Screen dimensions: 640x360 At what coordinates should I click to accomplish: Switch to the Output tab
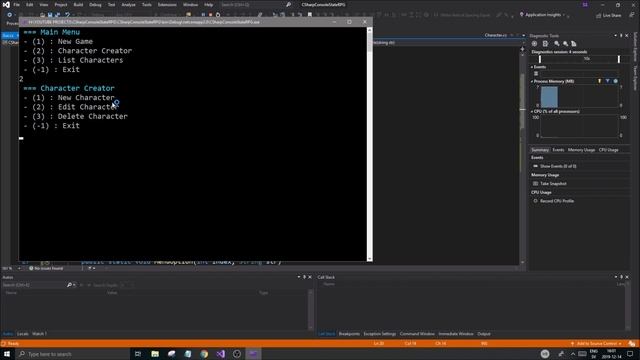point(484,334)
